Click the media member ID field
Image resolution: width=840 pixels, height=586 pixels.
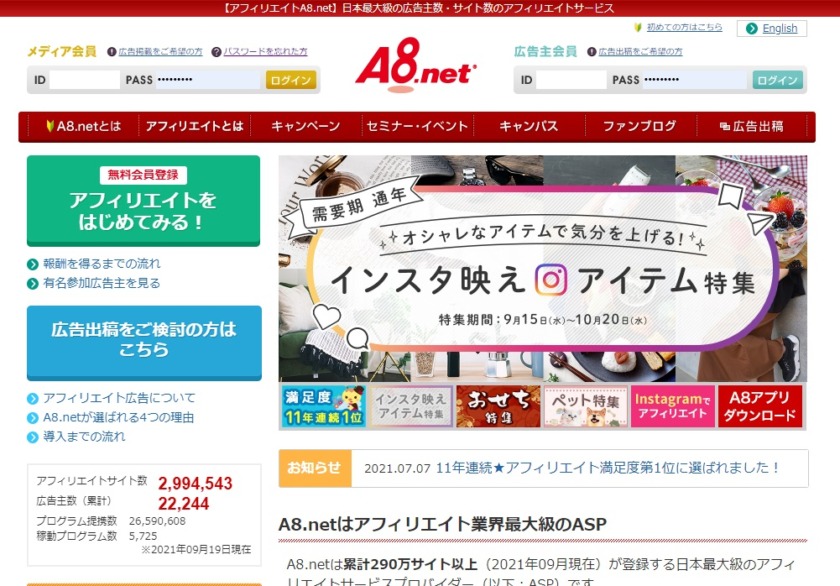coord(85,80)
